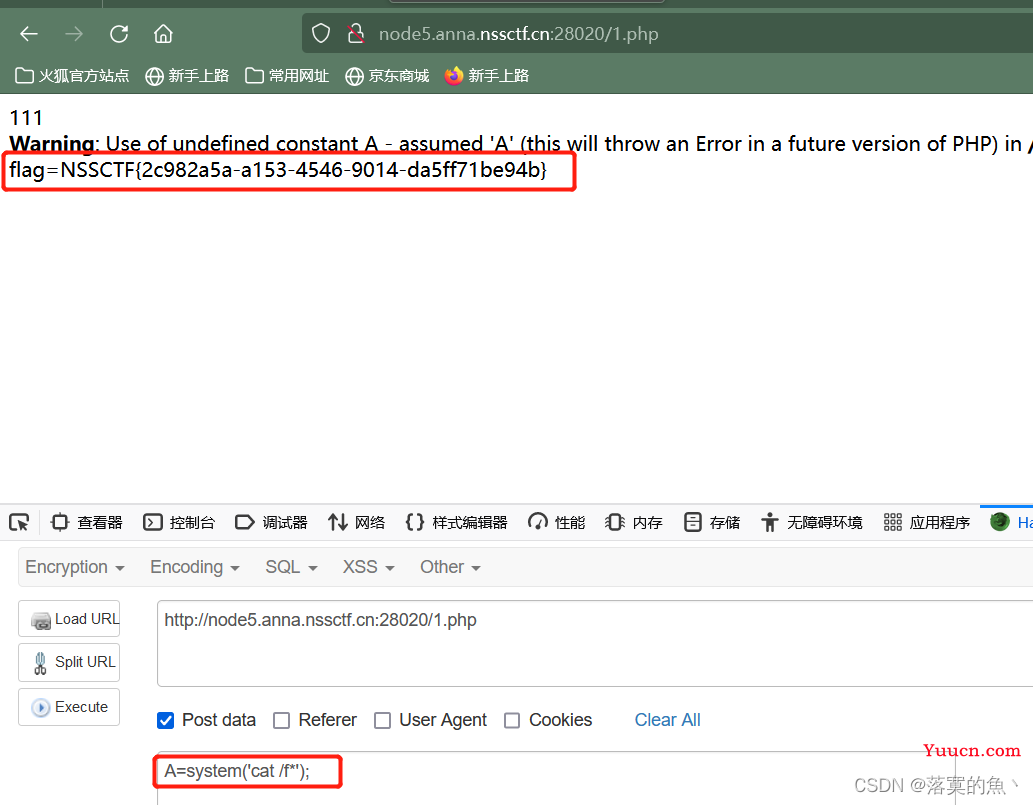Image resolution: width=1033 pixels, height=805 pixels.
Task: Click the Clear All link
Action: point(667,720)
